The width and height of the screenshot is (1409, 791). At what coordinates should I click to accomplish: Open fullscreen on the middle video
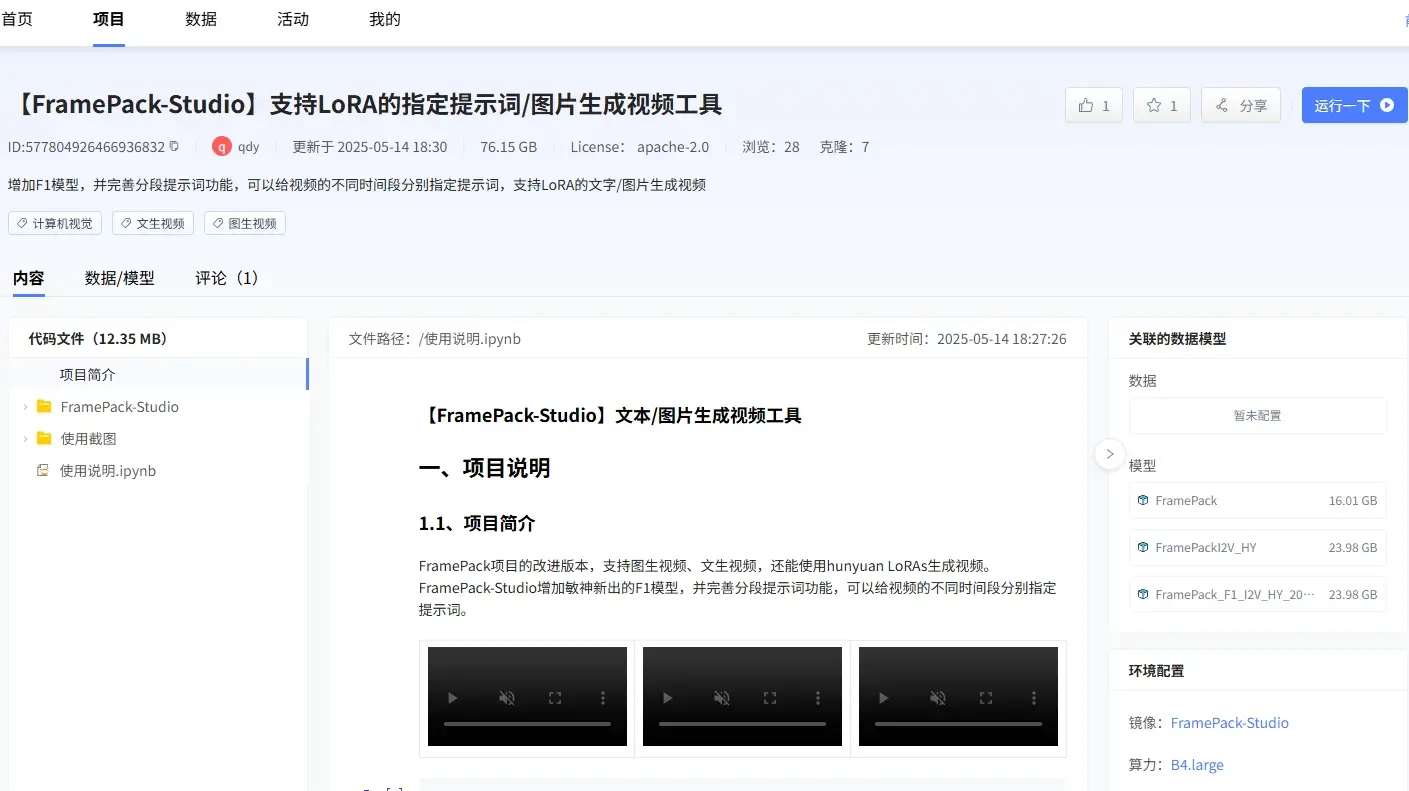[x=770, y=698]
